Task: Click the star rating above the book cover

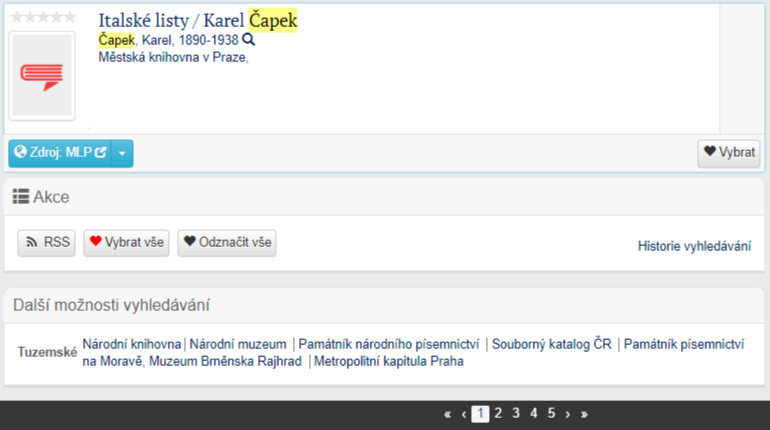Action: [42, 18]
